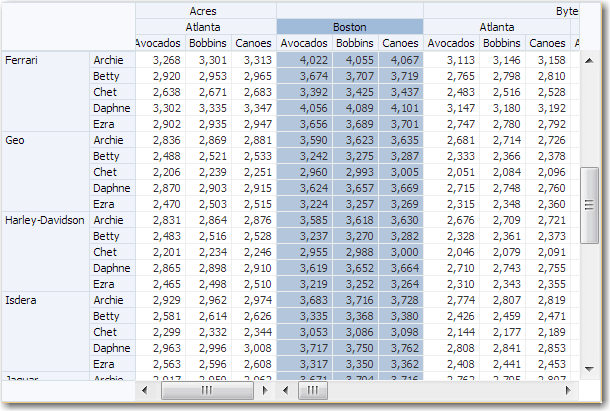Viewport: 610px width, 411px height.
Task: Click the cell with value 3,313
Action: click(254, 60)
